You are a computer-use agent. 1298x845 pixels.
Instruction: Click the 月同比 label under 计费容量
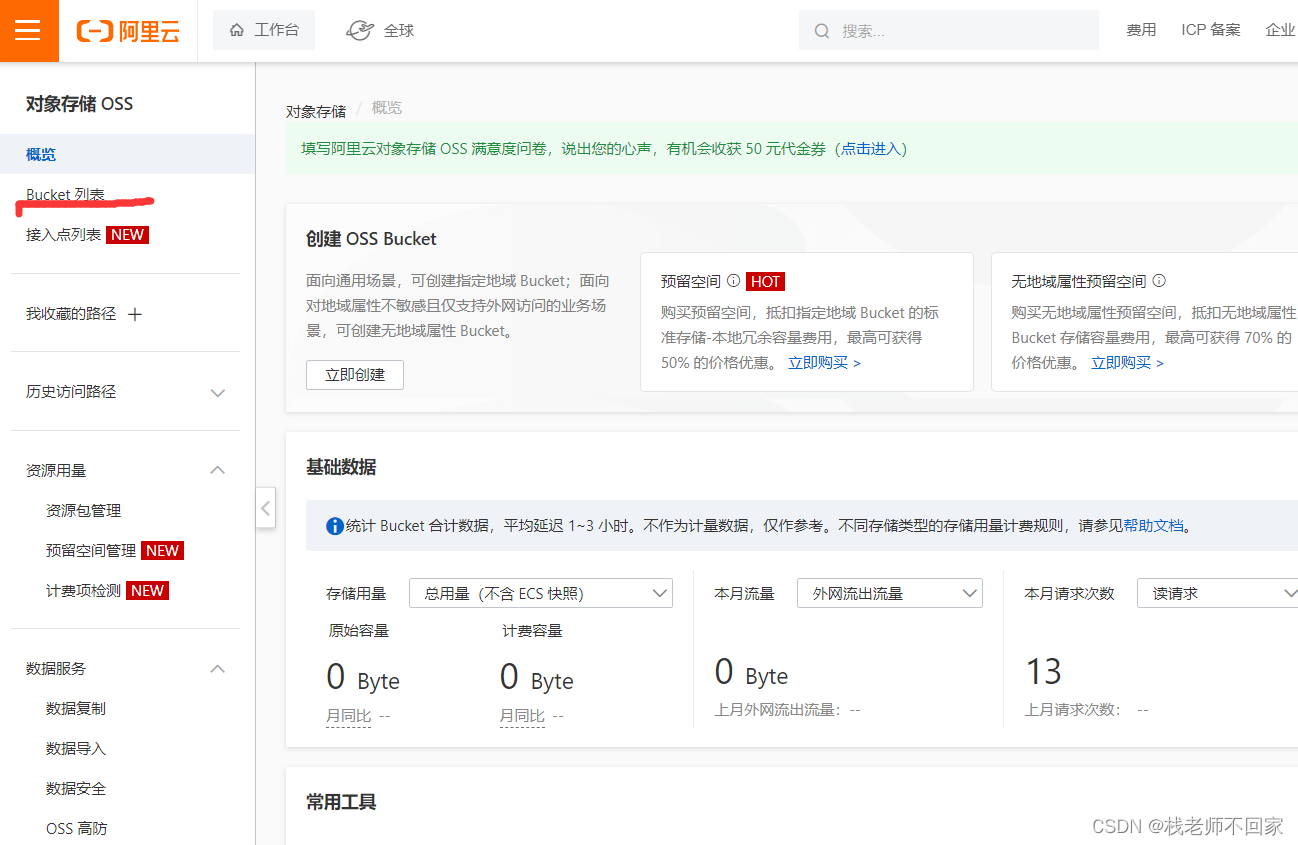tap(522, 716)
